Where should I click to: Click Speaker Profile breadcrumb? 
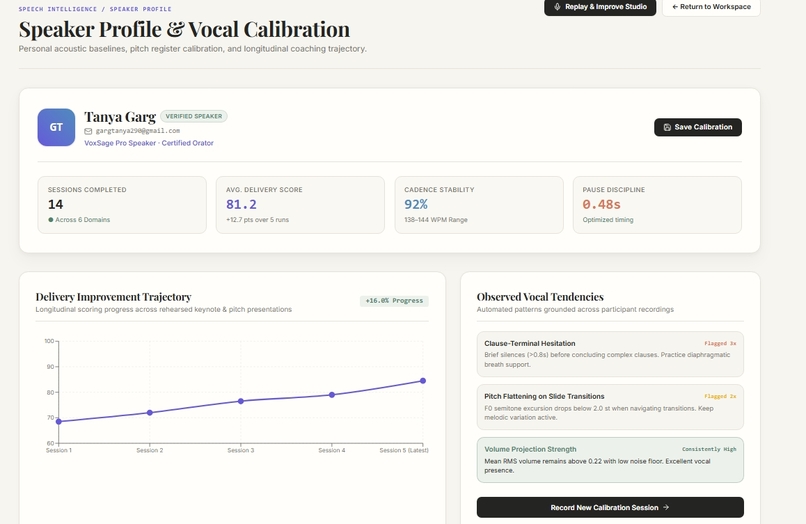tap(140, 9)
